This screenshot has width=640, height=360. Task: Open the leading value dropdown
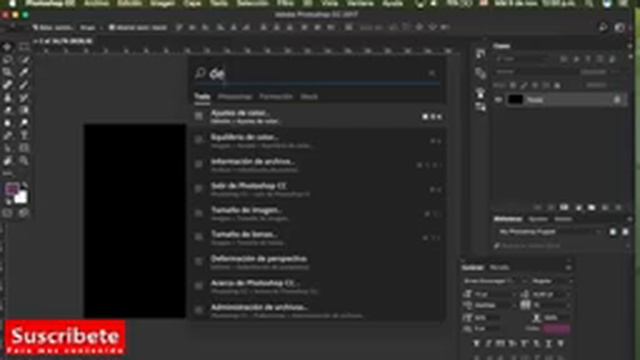[550, 294]
